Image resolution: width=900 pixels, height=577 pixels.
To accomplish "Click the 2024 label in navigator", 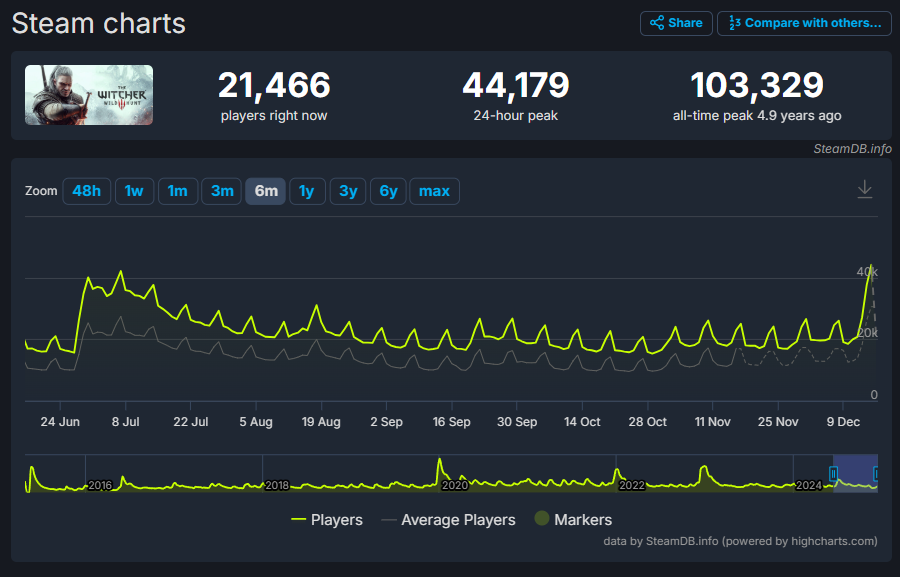I will (x=809, y=486).
